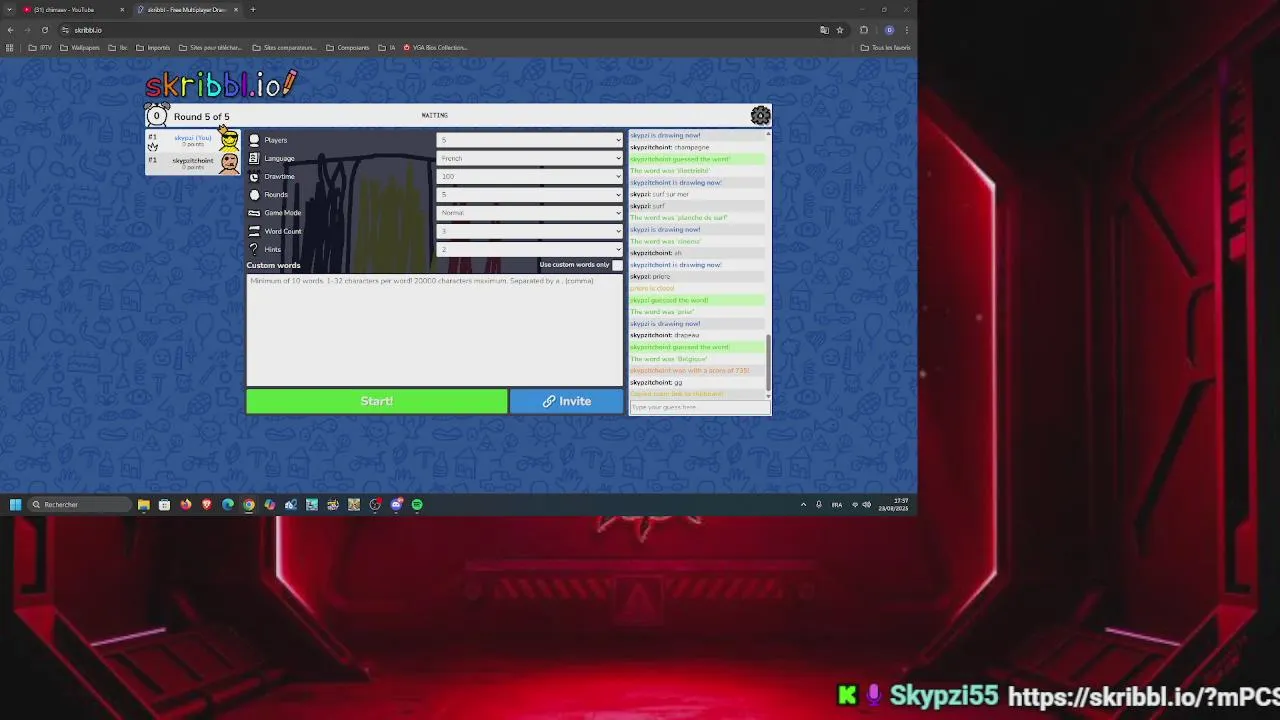Open Google Chrome from the taskbar
The width and height of the screenshot is (1280, 720).
(249, 505)
